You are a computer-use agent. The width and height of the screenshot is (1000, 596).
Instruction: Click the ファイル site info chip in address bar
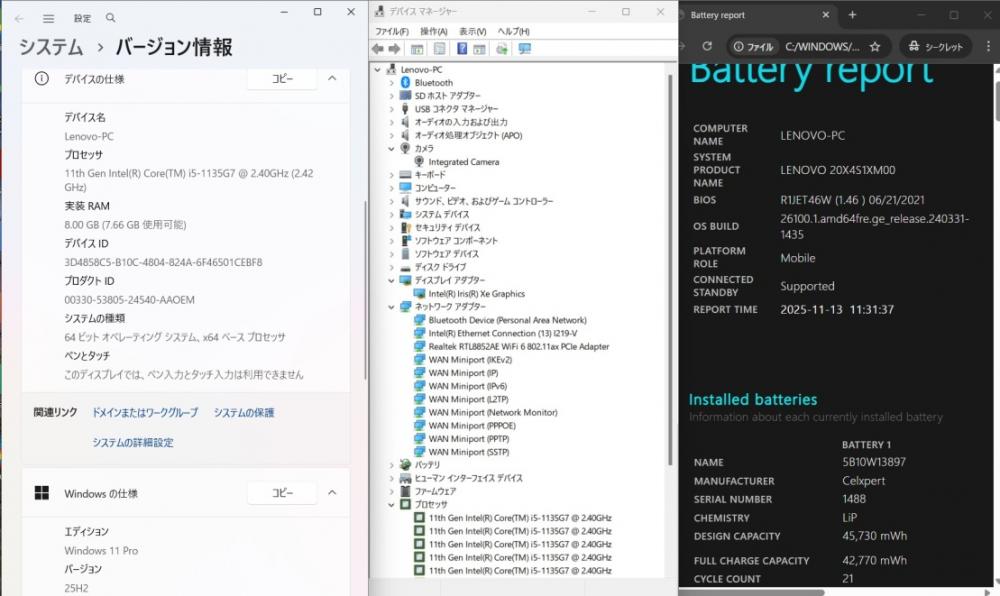[x=753, y=47]
